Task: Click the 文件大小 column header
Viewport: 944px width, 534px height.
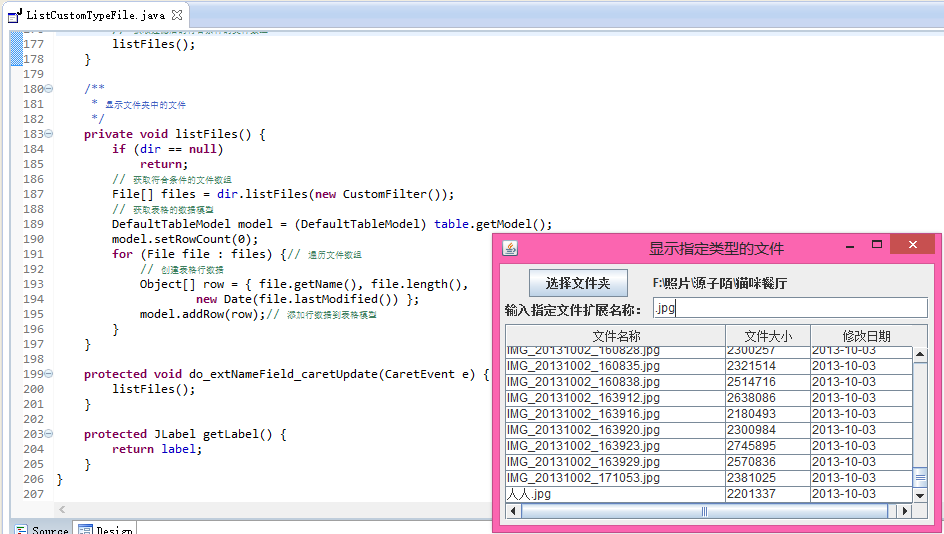Action: (x=768, y=336)
